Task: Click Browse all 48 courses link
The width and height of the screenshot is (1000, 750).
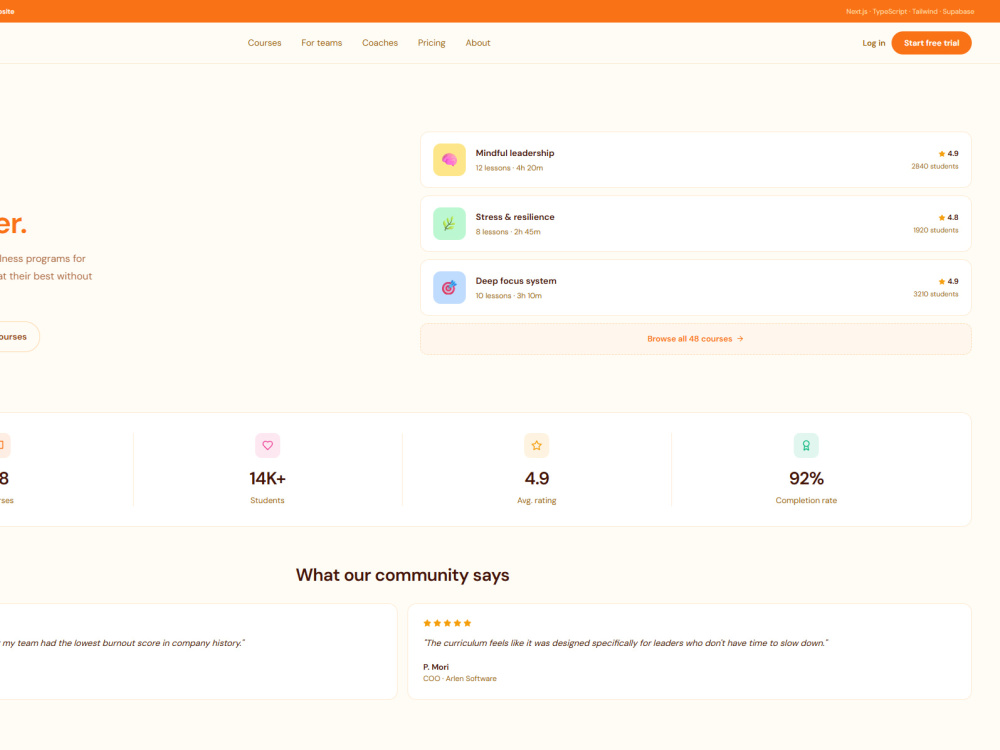Action: [x=695, y=339]
